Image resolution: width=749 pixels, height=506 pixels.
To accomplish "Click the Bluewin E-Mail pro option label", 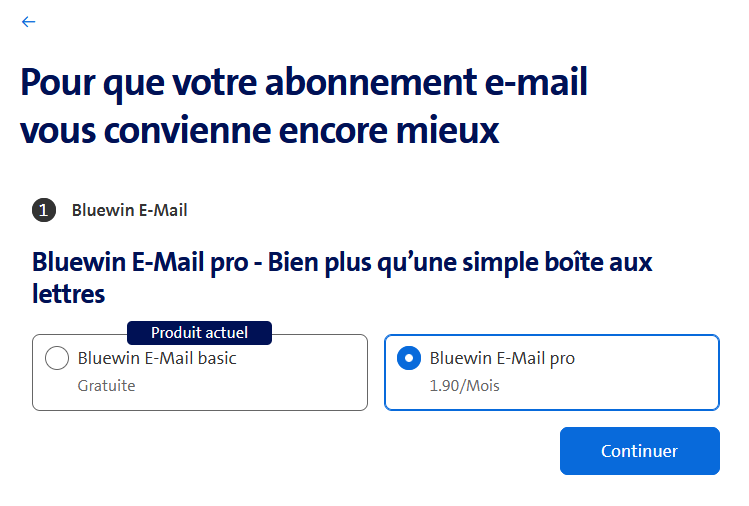I will (x=502, y=358).
